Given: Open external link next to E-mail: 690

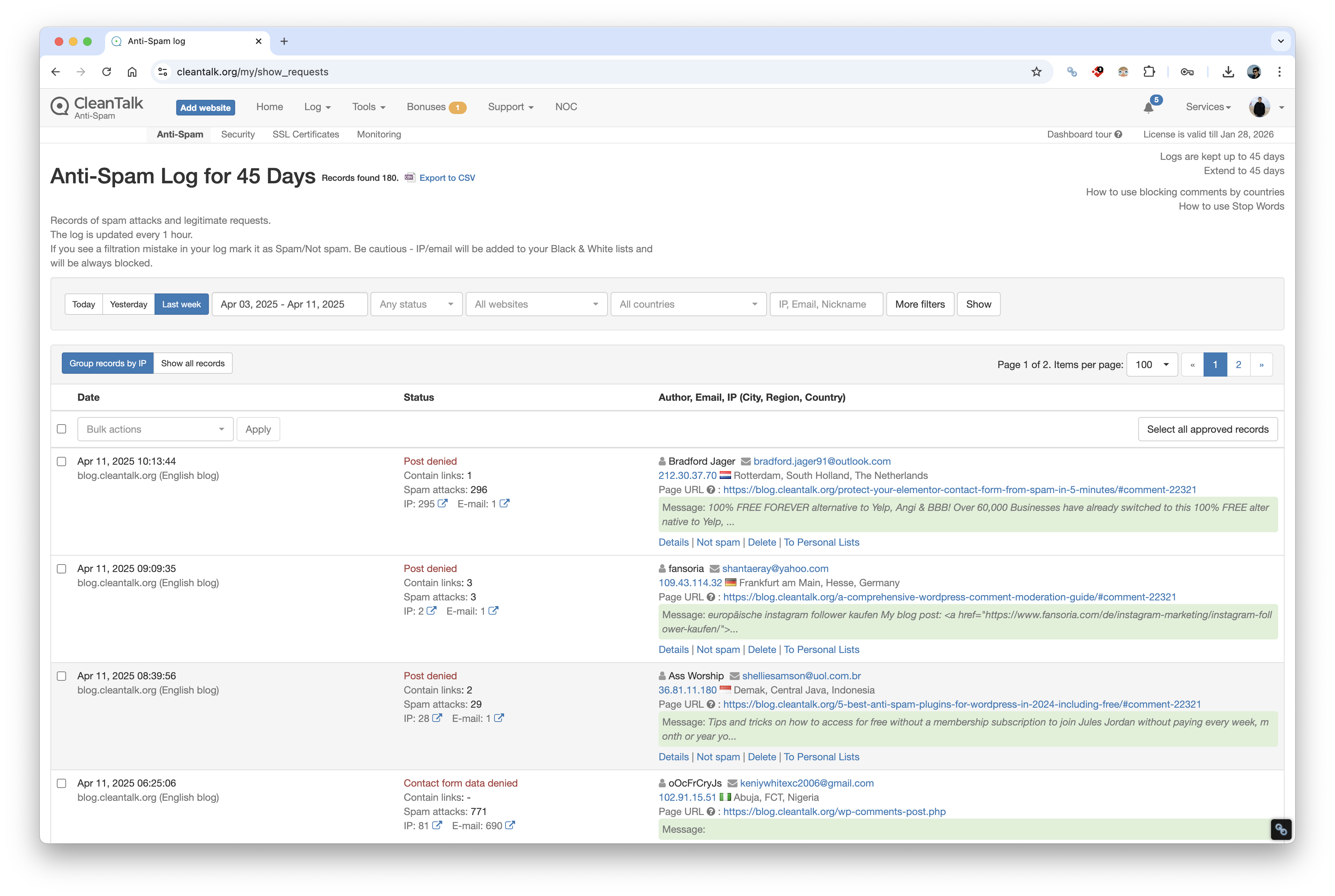Looking at the screenshot, I should coord(510,825).
